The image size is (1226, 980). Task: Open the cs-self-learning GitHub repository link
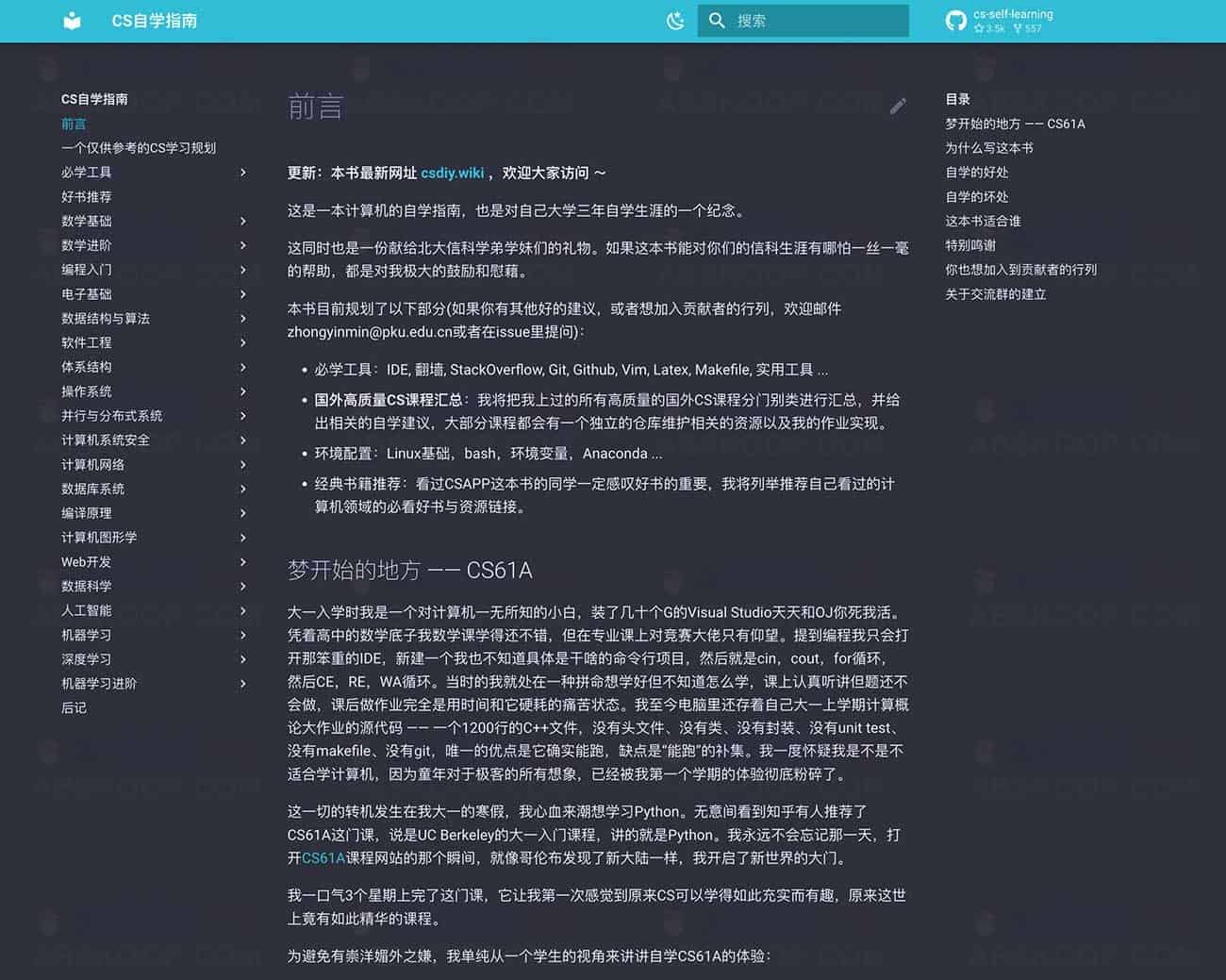pyautogui.click(x=1000, y=21)
